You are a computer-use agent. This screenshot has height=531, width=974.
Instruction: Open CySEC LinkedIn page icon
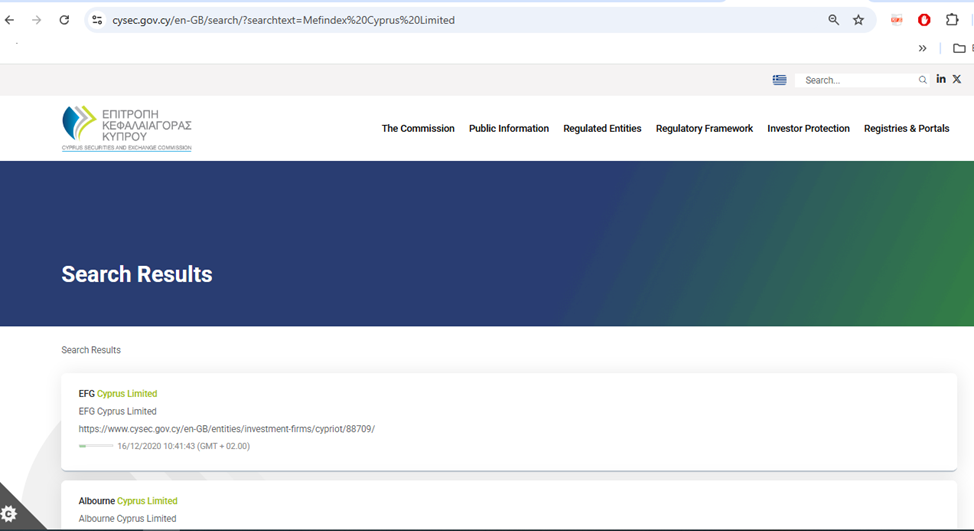(x=941, y=79)
